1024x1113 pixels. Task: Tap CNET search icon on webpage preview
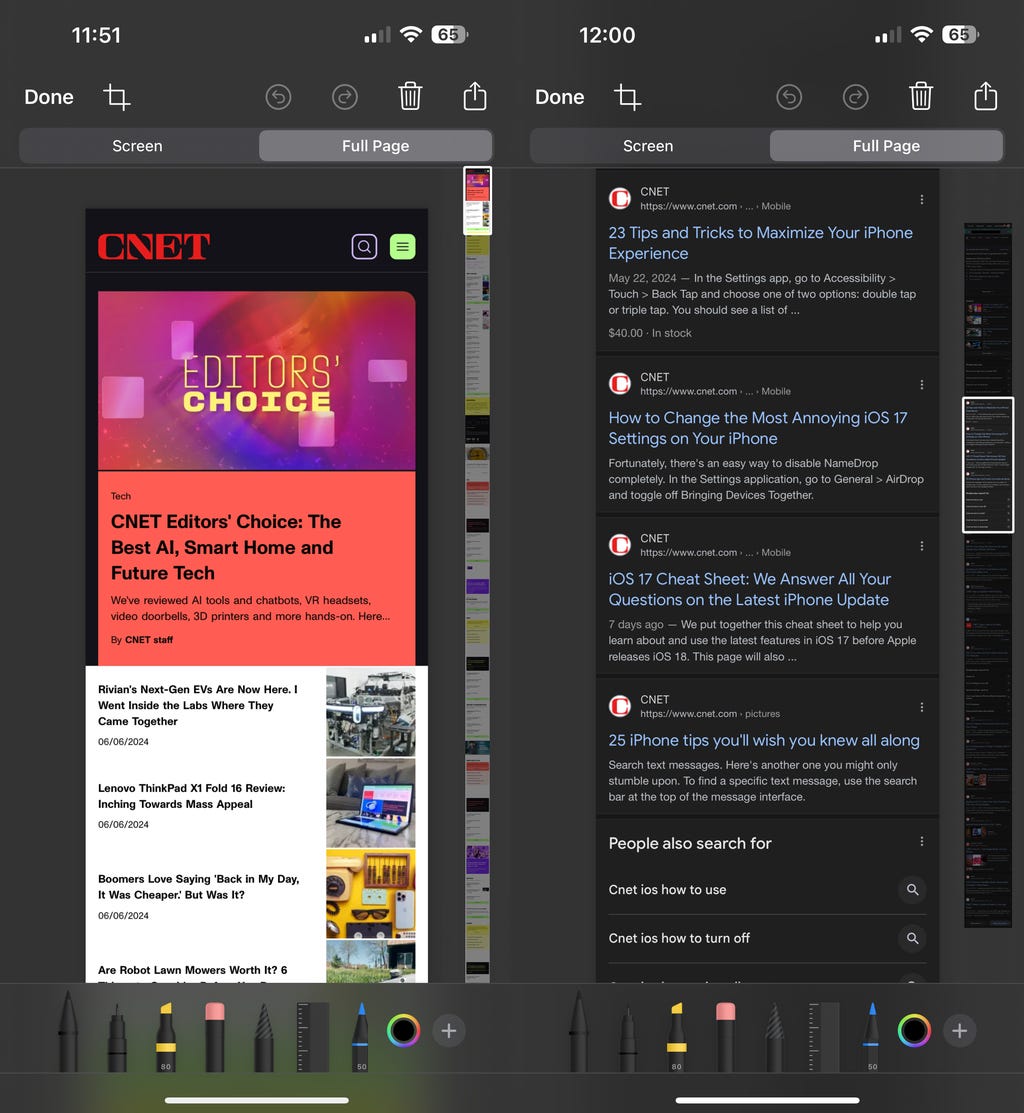coord(364,246)
